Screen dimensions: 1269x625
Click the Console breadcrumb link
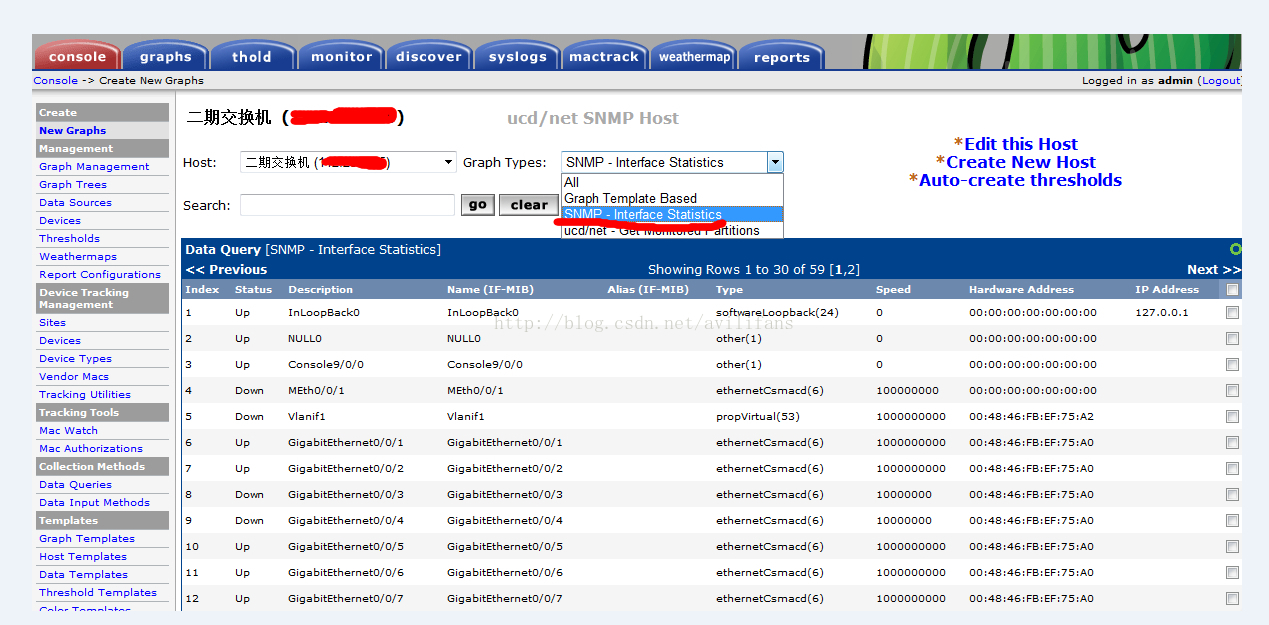click(55, 80)
